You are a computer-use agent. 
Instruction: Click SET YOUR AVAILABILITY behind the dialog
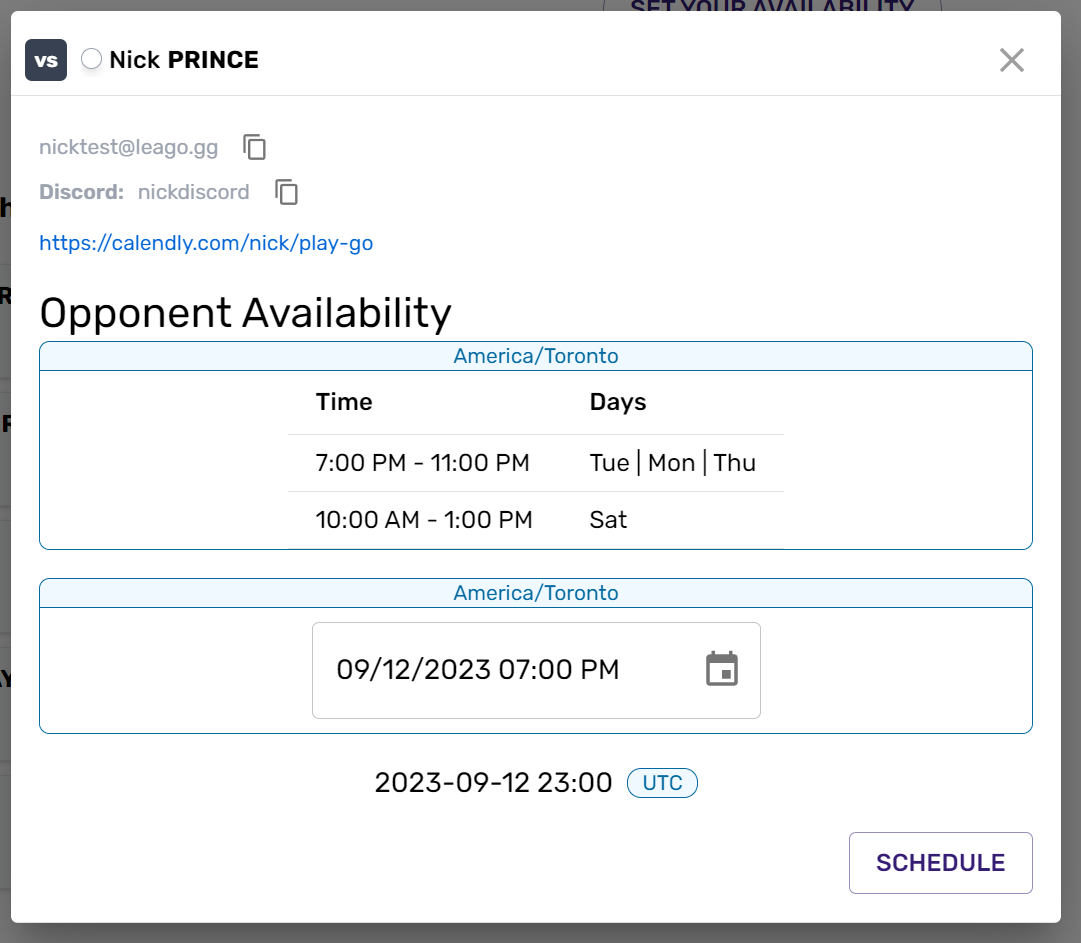775,10
